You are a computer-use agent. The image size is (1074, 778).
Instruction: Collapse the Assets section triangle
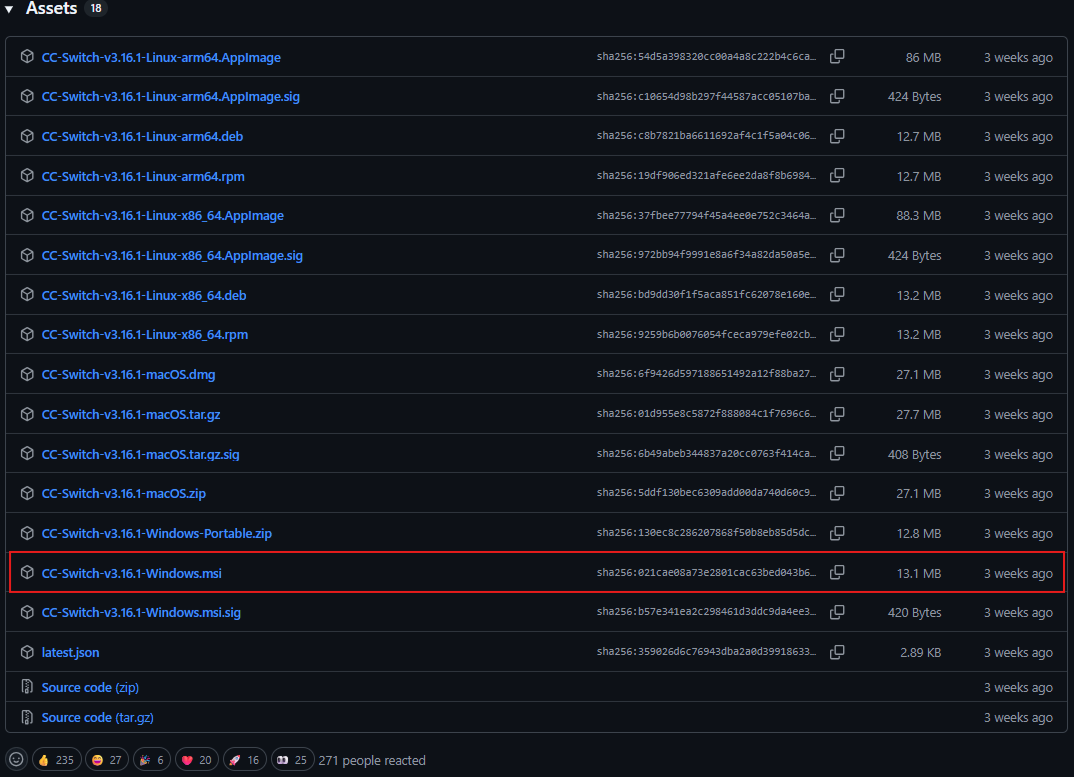[9, 9]
